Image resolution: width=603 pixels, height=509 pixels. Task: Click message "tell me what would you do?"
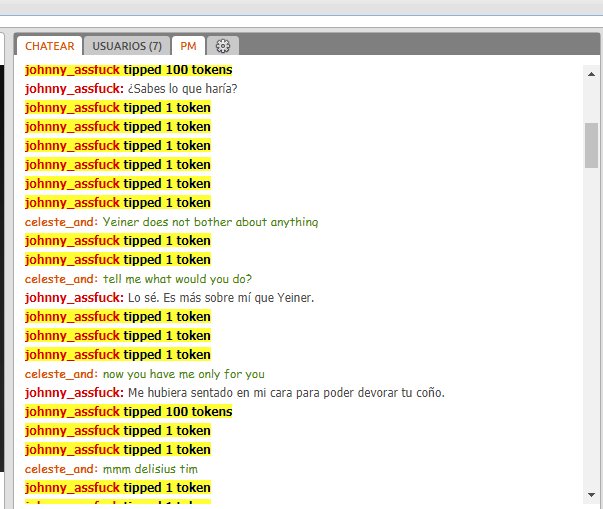tap(177, 279)
